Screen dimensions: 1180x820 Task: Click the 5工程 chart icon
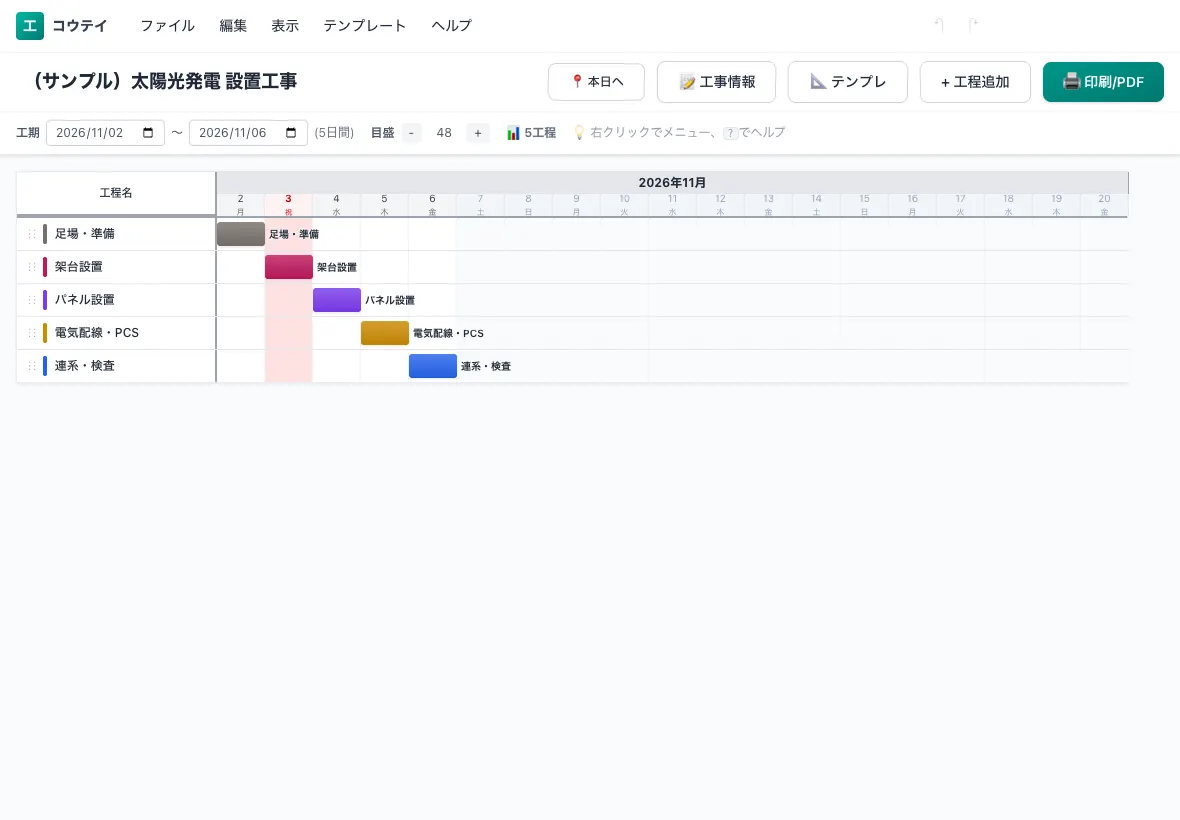(x=513, y=133)
